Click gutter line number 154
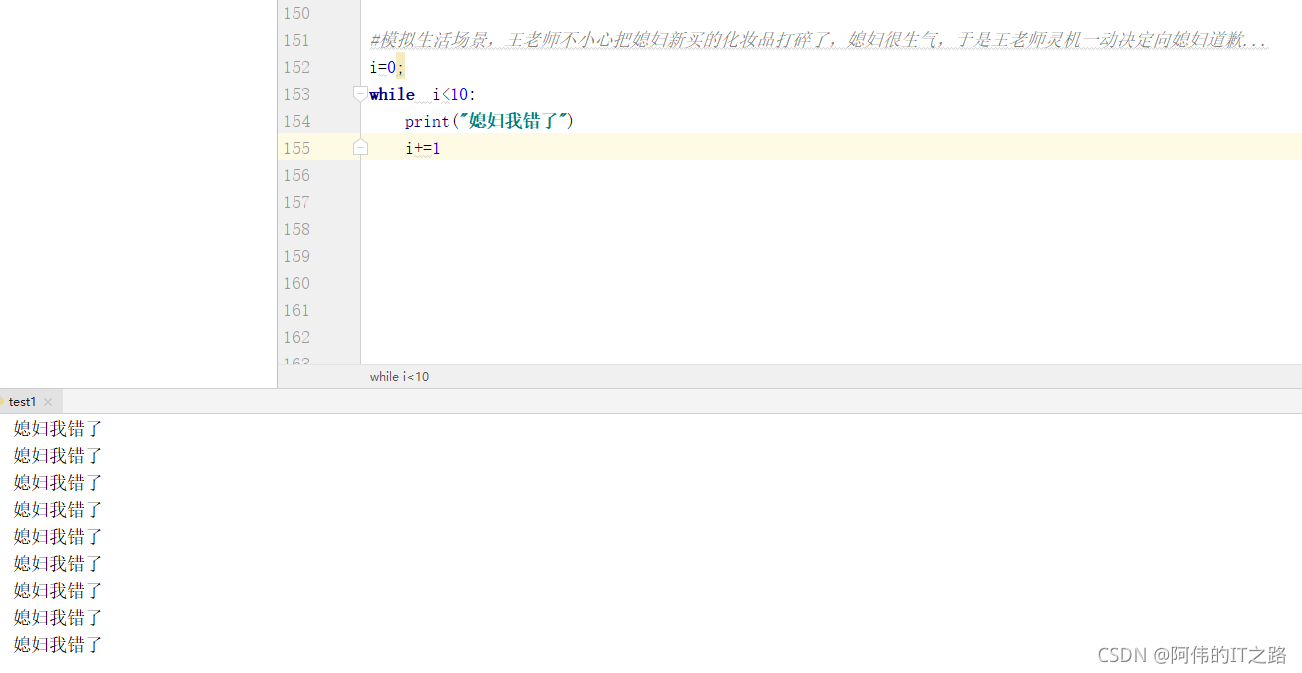The width and height of the screenshot is (1302, 673). tap(297, 122)
